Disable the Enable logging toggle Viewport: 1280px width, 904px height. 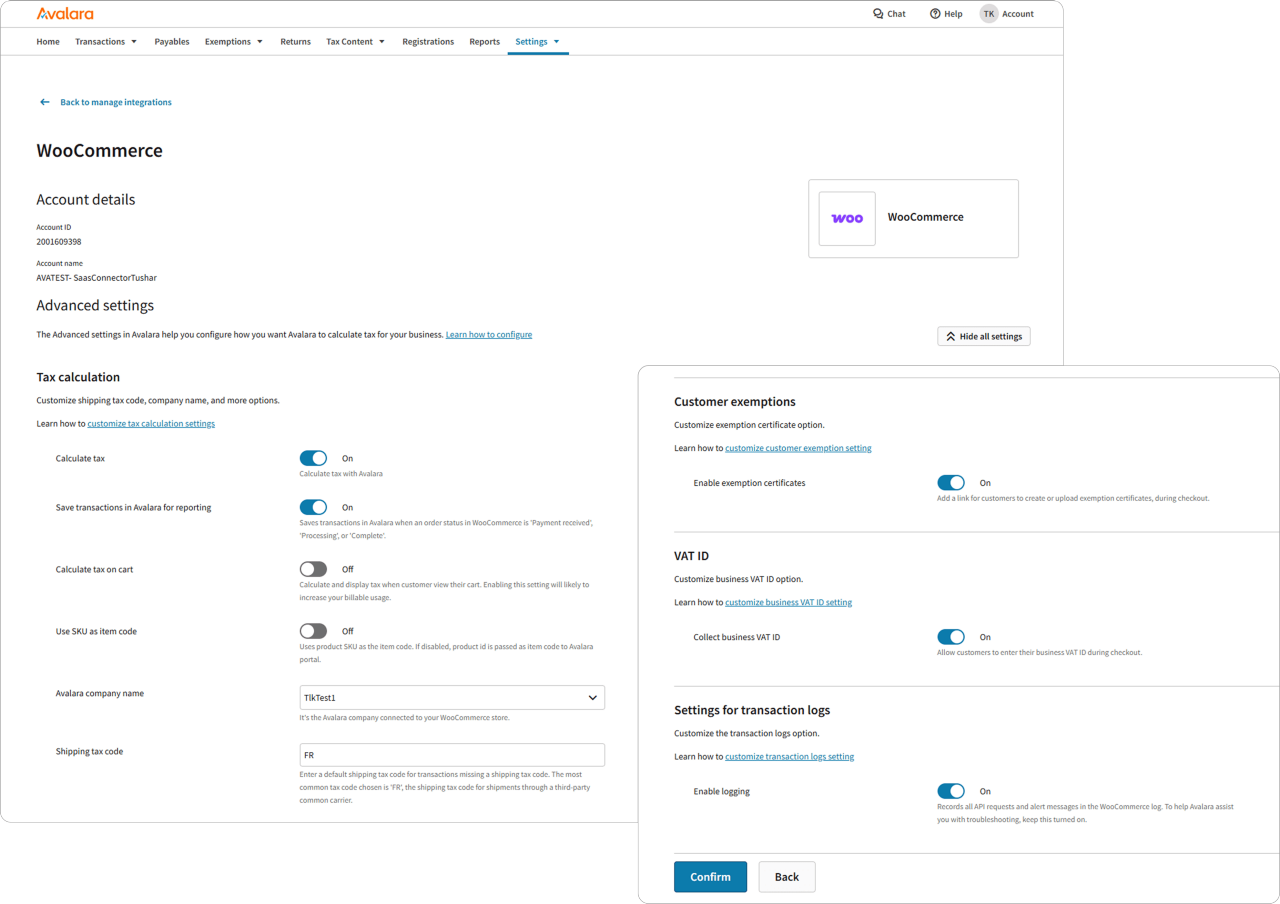pyautogui.click(x=951, y=791)
